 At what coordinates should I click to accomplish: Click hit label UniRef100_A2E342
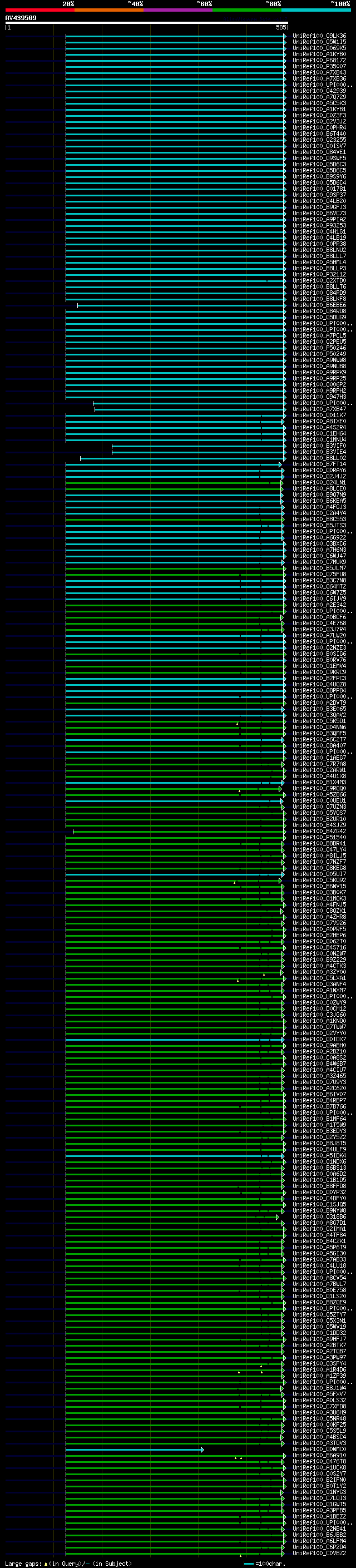(319, 605)
